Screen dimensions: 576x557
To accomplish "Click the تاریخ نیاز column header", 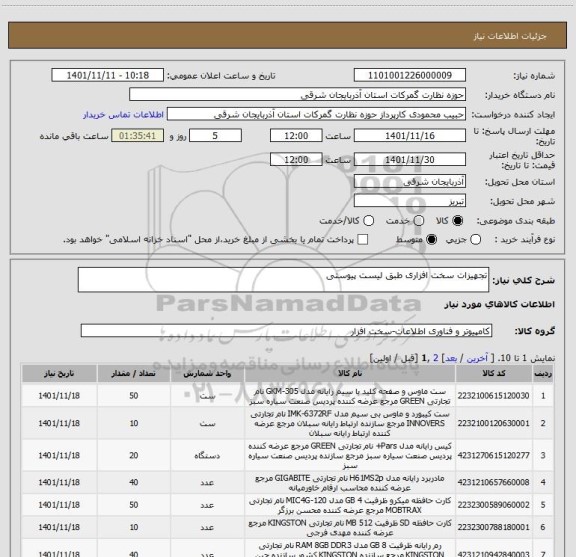I will [59, 373].
